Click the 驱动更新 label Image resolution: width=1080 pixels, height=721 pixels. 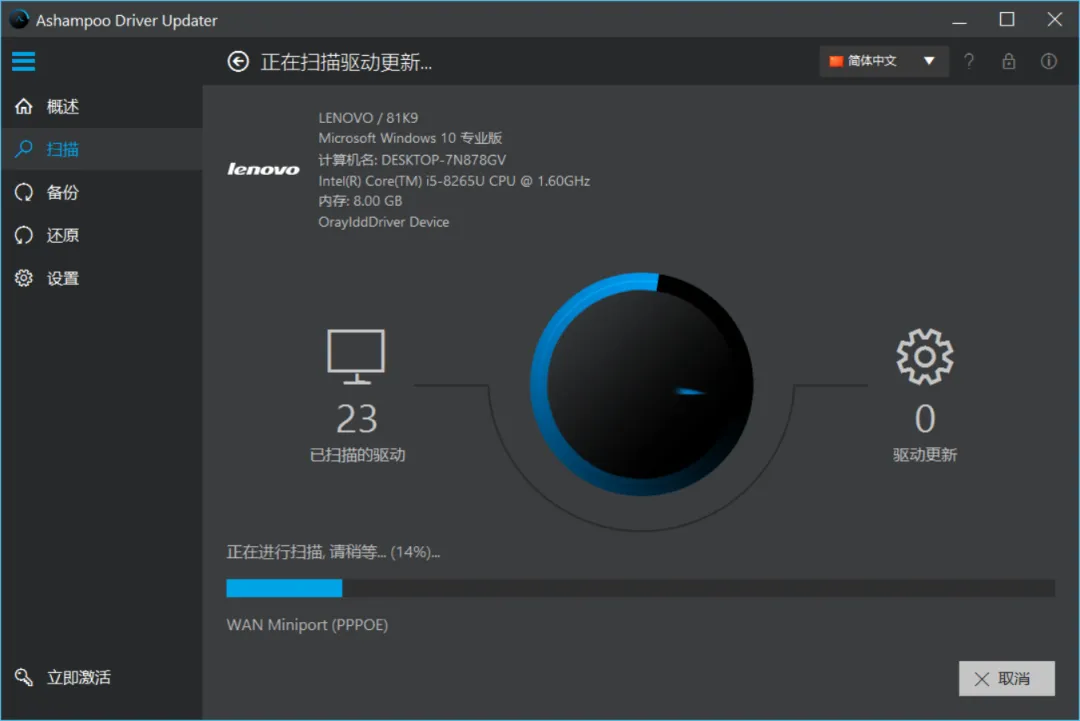(925, 455)
